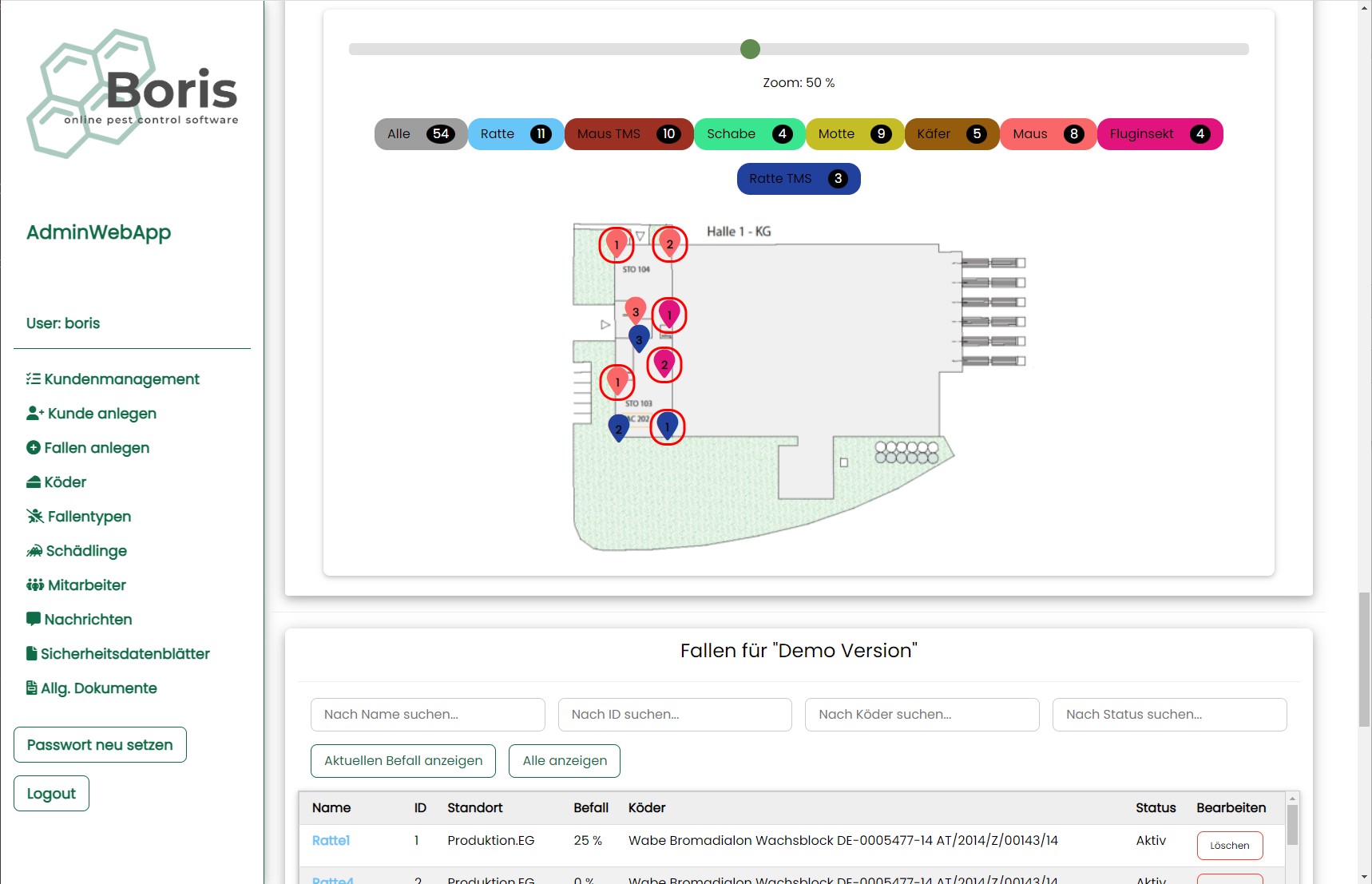Click the circled salmon pin labeled 2
The height and width of the screenshot is (884, 1372).
click(x=669, y=243)
